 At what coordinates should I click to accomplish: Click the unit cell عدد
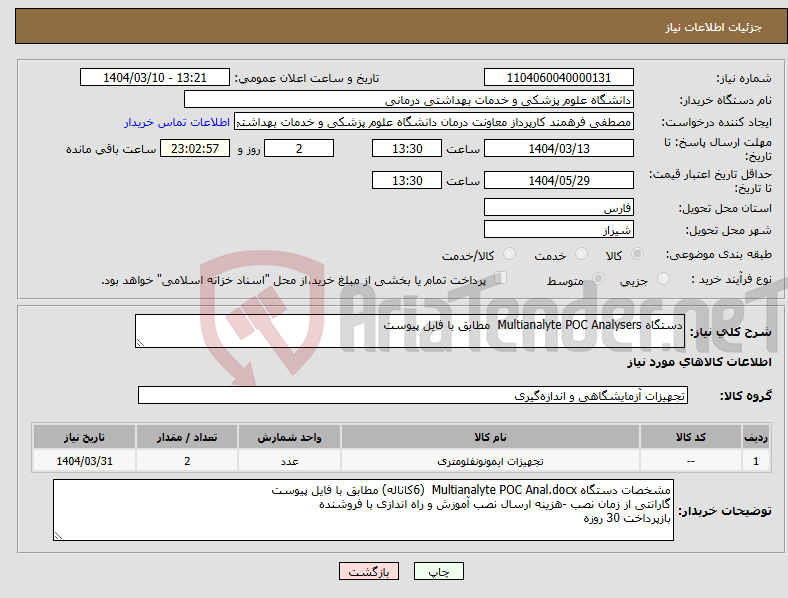tap(289, 460)
